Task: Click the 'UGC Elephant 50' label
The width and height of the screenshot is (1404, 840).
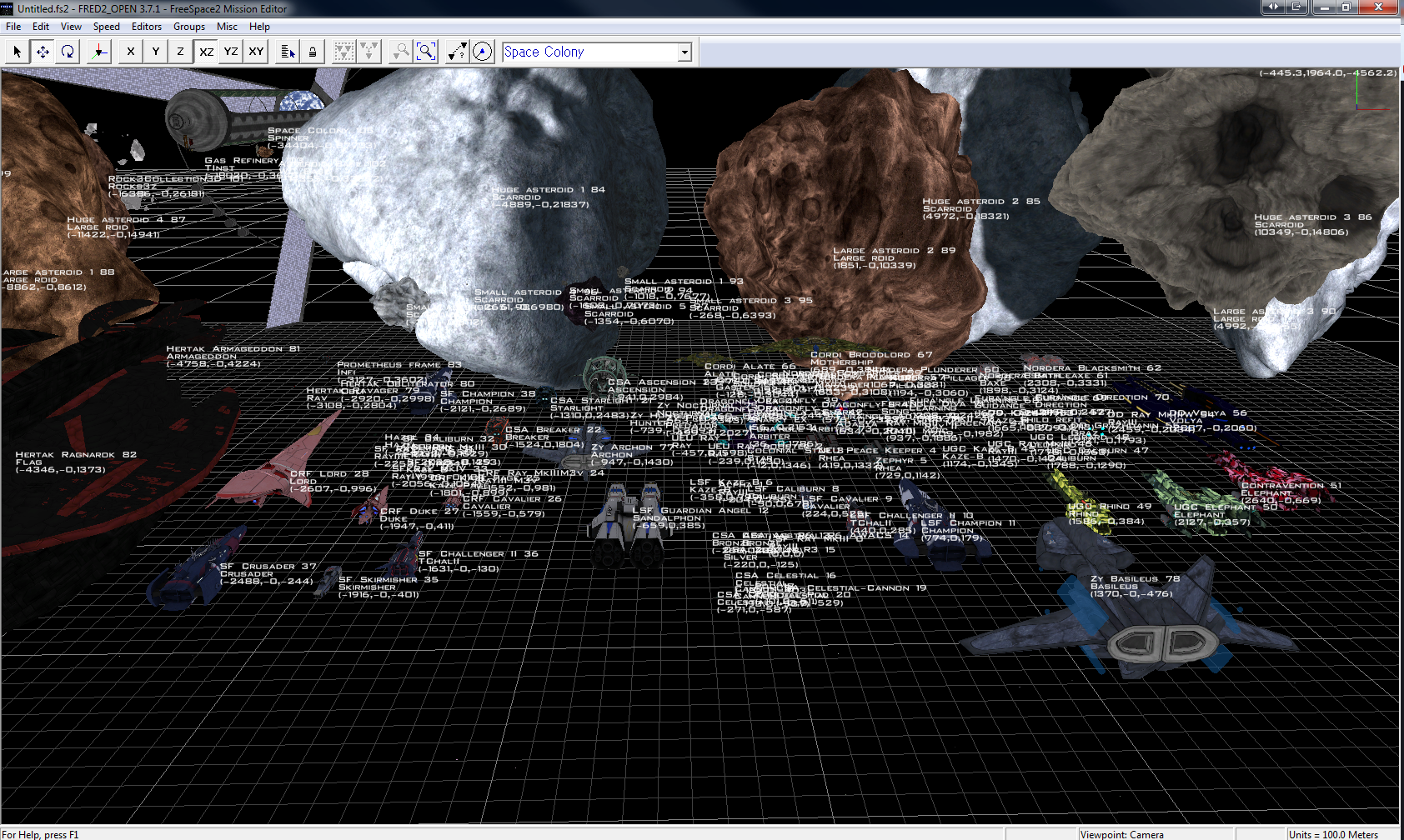Action: pos(1226,507)
